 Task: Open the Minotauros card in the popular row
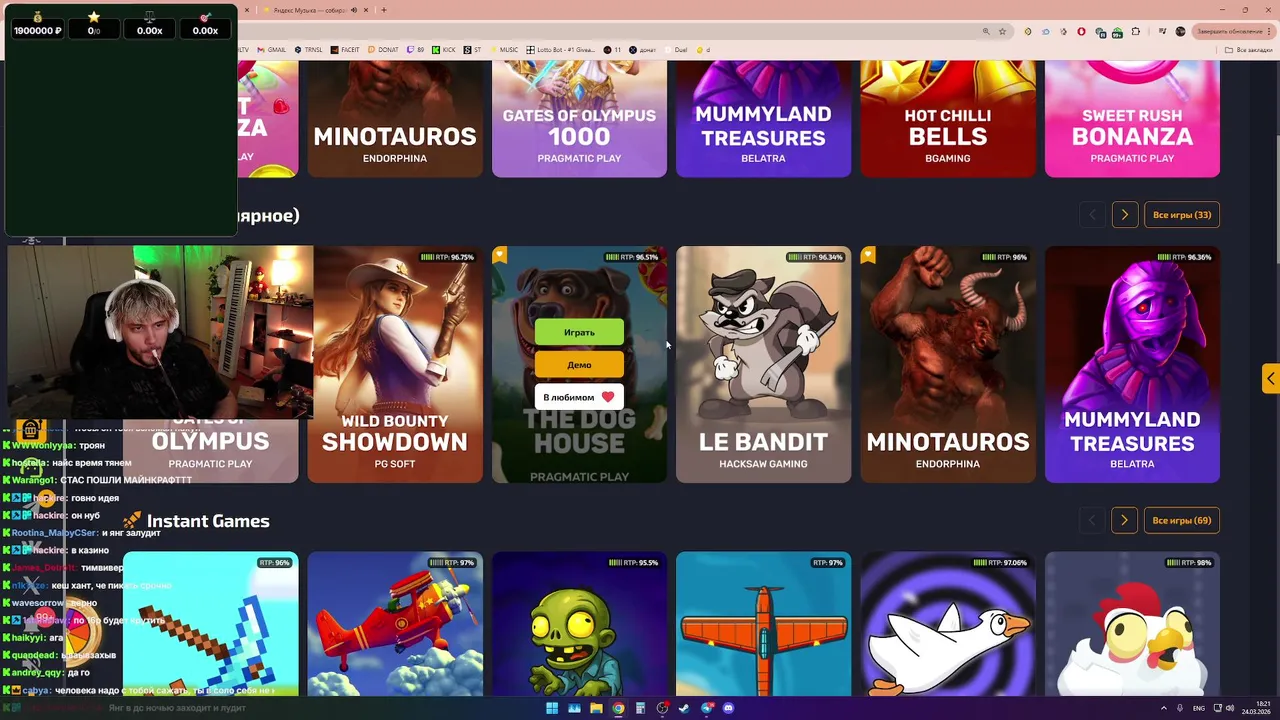(947, 365)
